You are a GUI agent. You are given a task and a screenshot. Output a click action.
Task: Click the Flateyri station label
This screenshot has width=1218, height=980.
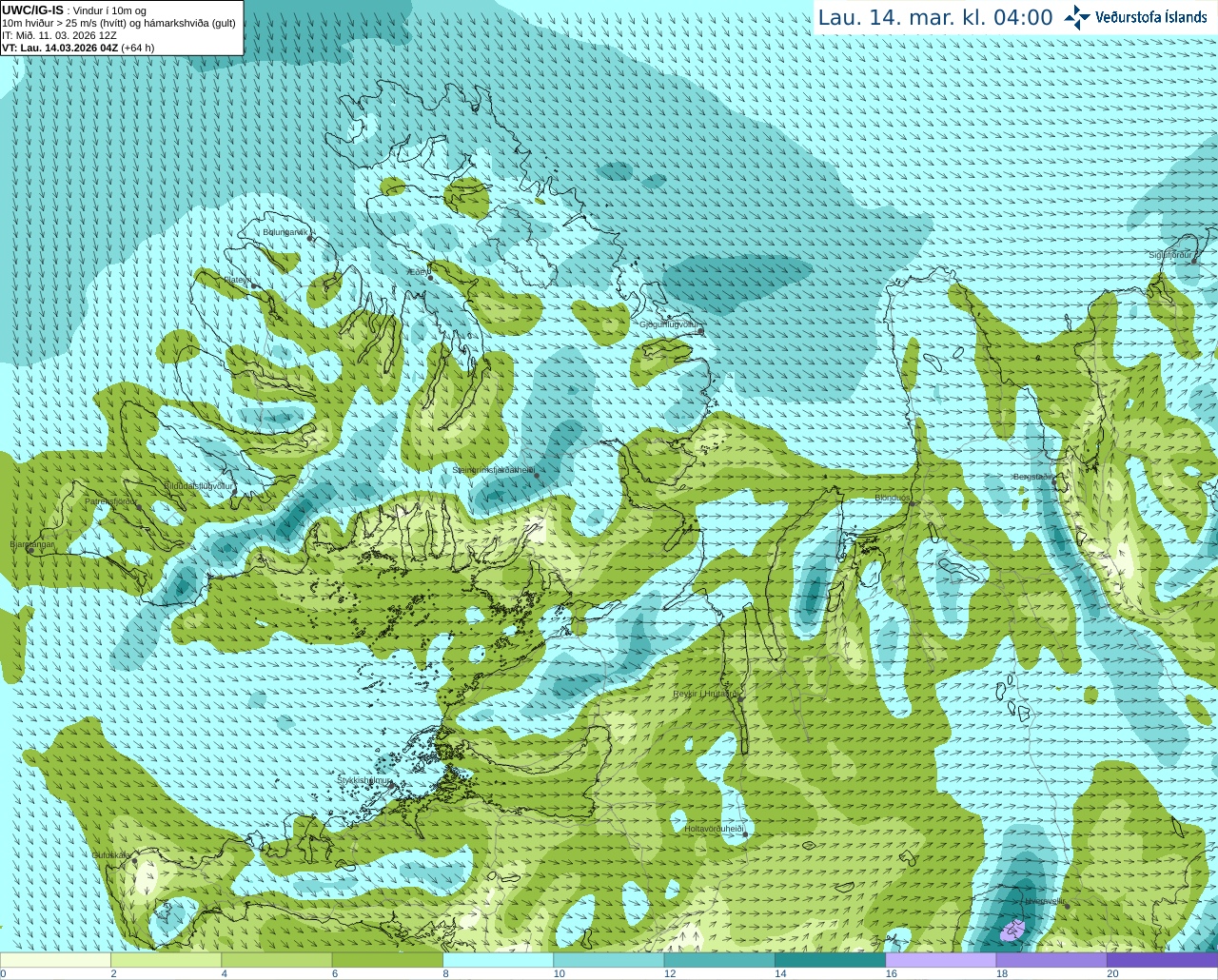pos(237,280)
